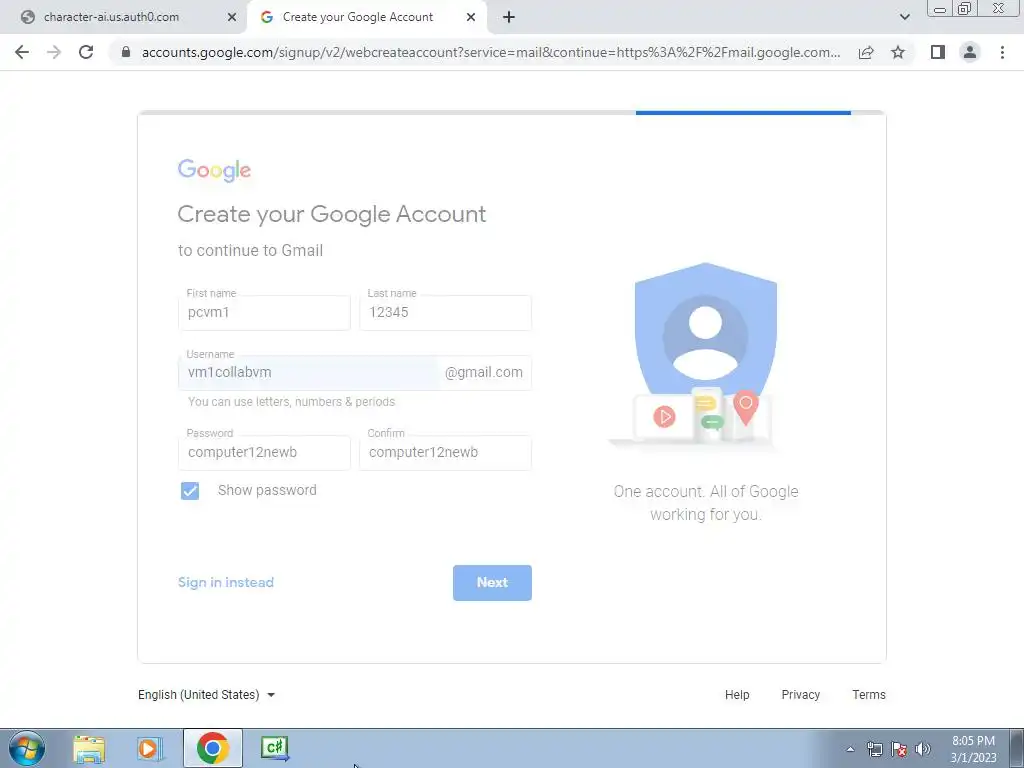Click the browser forward arrow
This screenshot has width=1024, height=768.
(54, 52)
